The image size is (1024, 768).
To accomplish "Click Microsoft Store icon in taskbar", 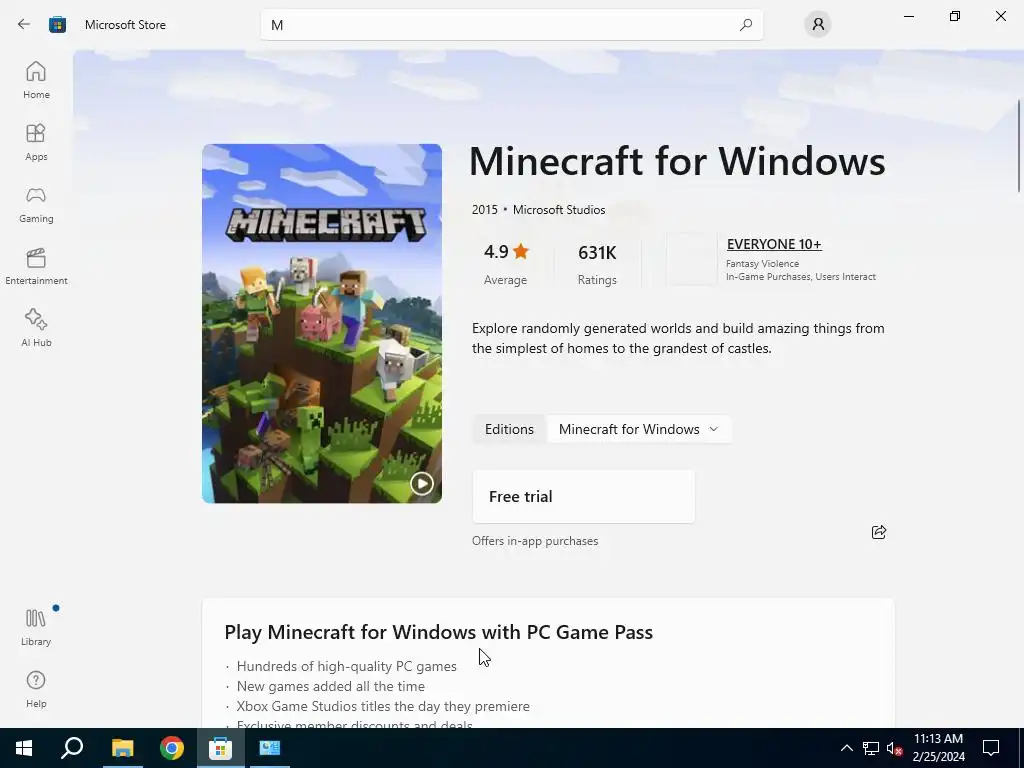I will click(x=221, y=748).
